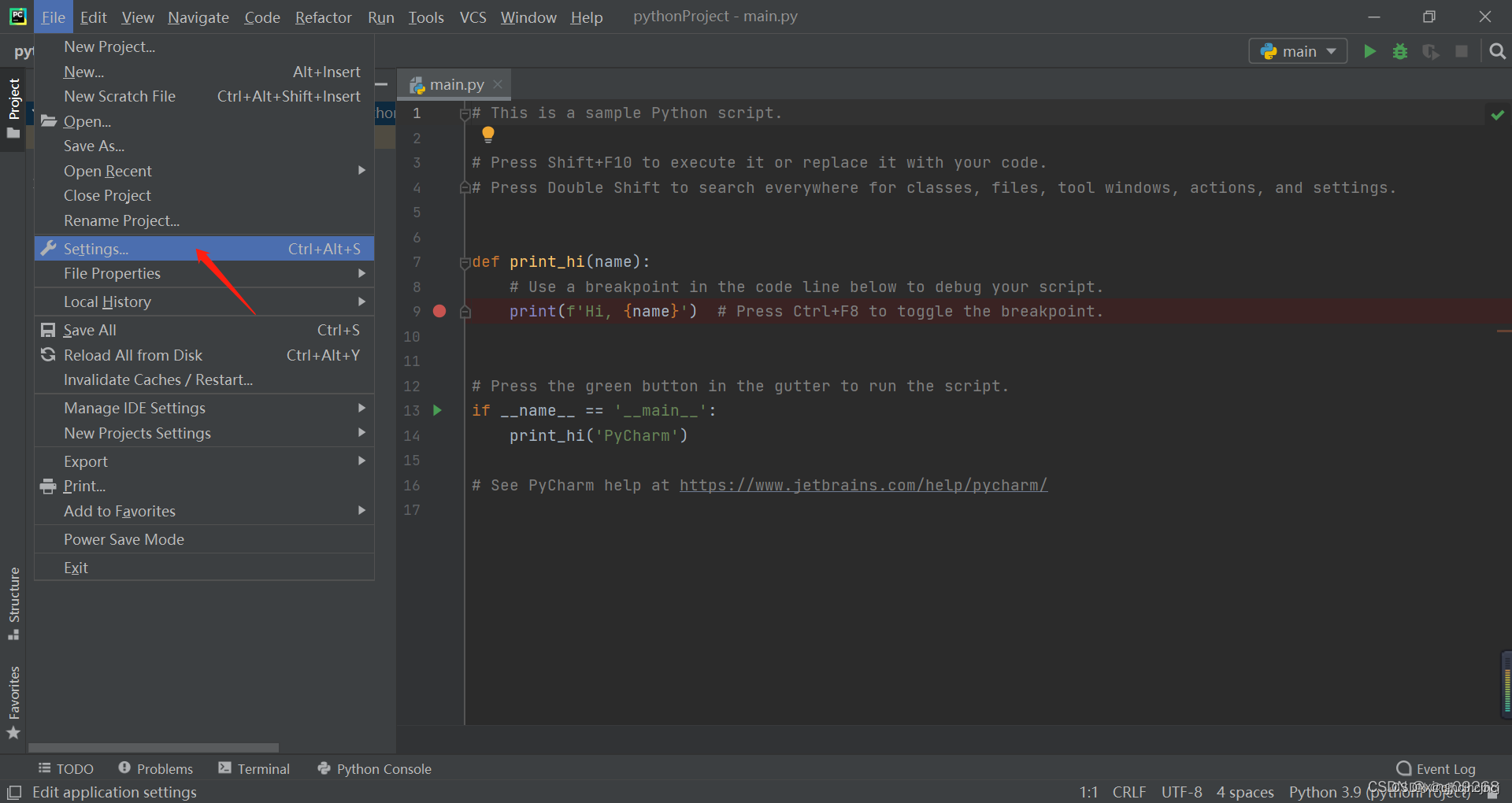Click the intention lightbulb on line 2
Viewport: 1512px width, 803px height.
pyautogui.click(x=488, y=135)
